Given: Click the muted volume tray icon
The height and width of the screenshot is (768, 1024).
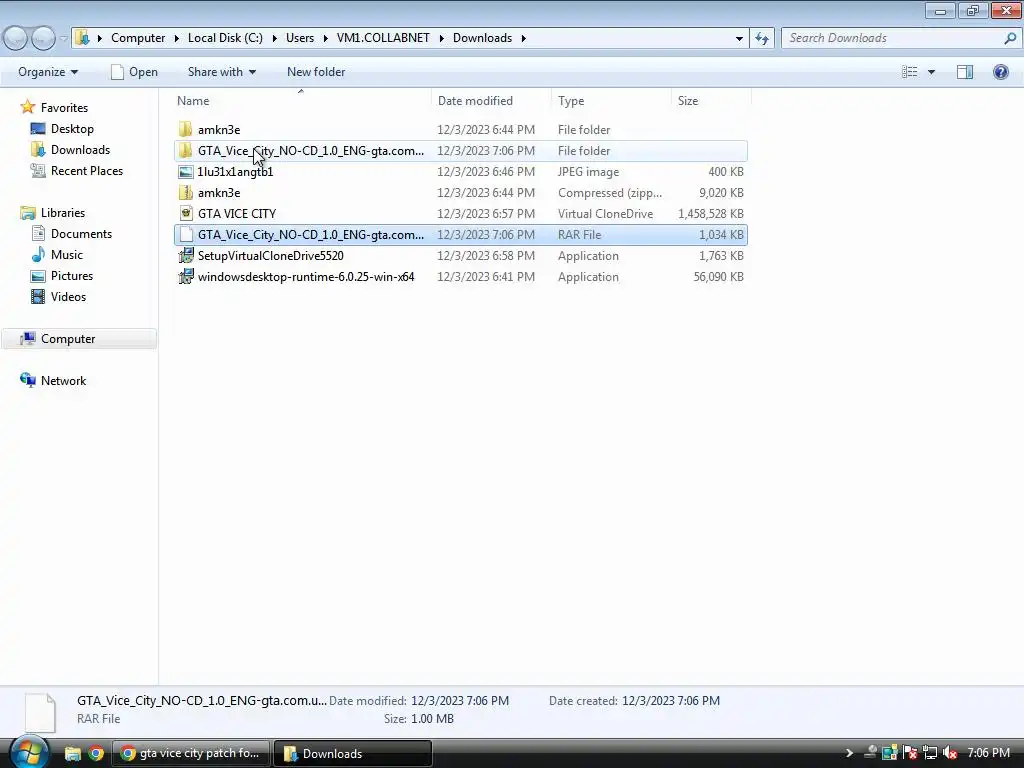Looking at the screenshot, I should [950, 753].
